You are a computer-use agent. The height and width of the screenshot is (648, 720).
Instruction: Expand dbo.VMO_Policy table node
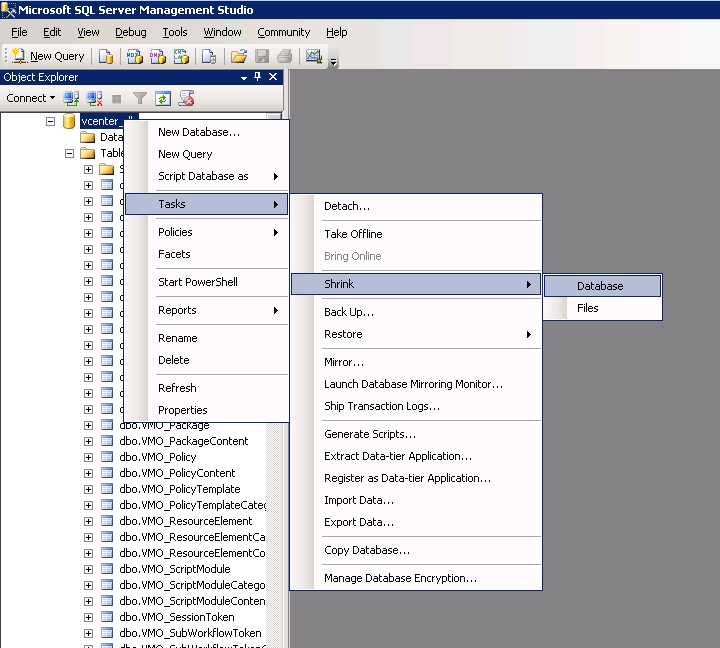(x=88, y=457)
